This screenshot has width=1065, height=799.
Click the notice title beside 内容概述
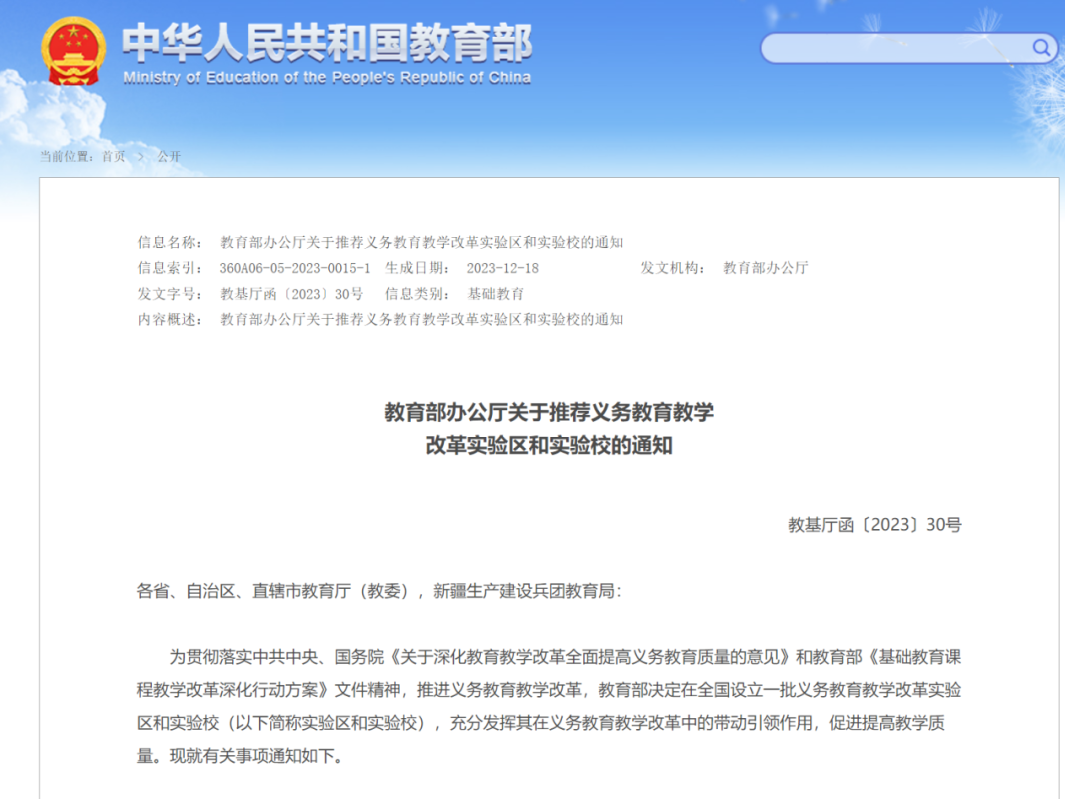click(421, 319)
